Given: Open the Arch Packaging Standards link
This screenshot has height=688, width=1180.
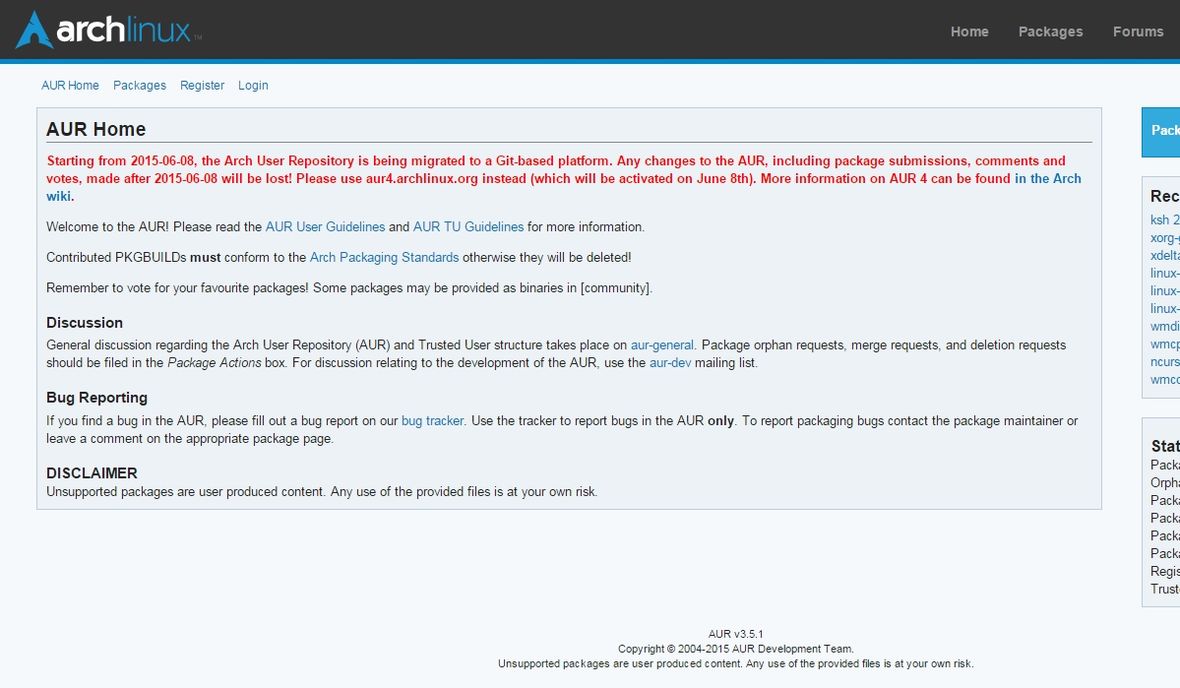Looking at the screenshot, I should [x=384, y=257].
